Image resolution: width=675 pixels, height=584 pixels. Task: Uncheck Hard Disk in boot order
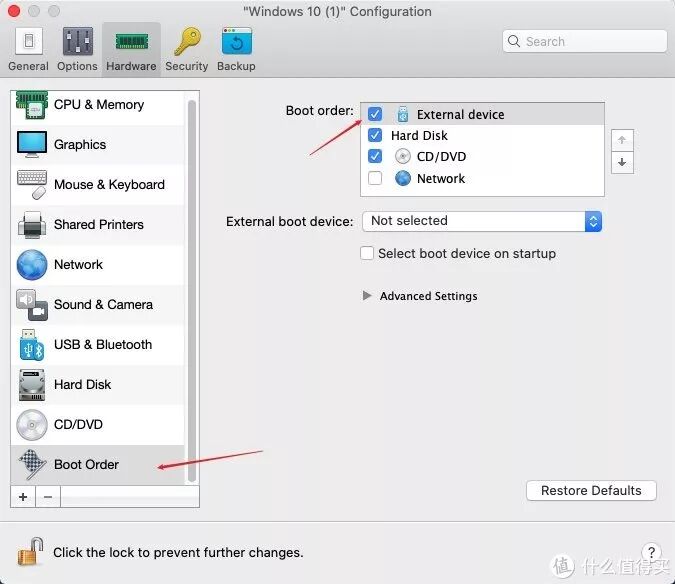click(375, 135)
